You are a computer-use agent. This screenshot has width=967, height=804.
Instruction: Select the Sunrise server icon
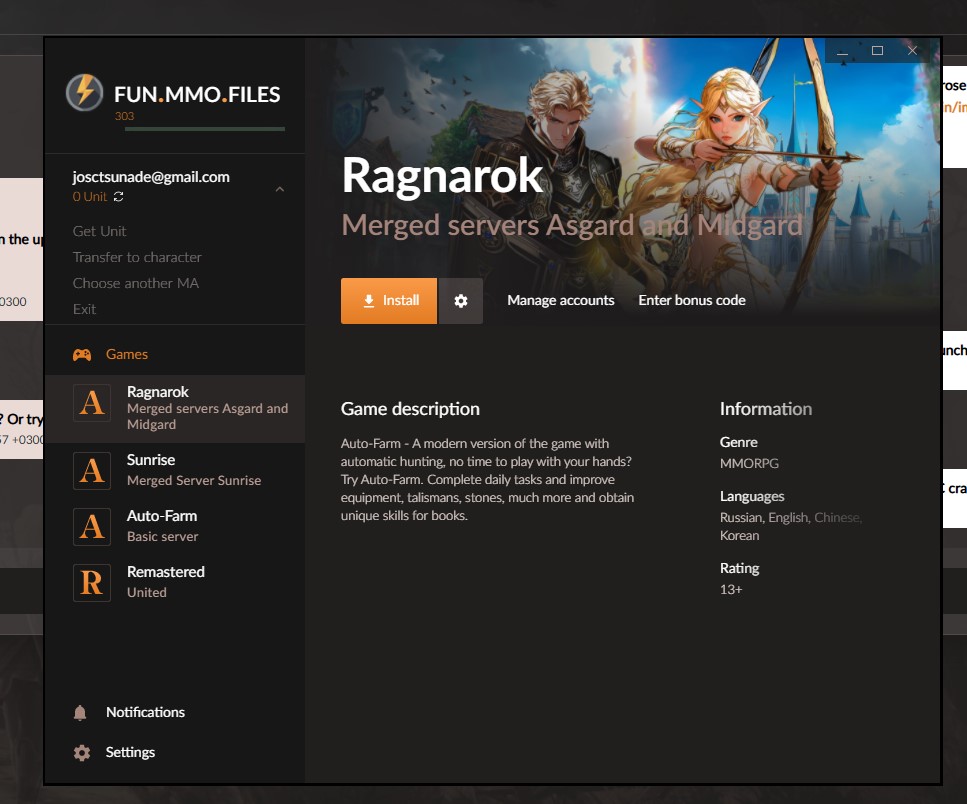92,471
